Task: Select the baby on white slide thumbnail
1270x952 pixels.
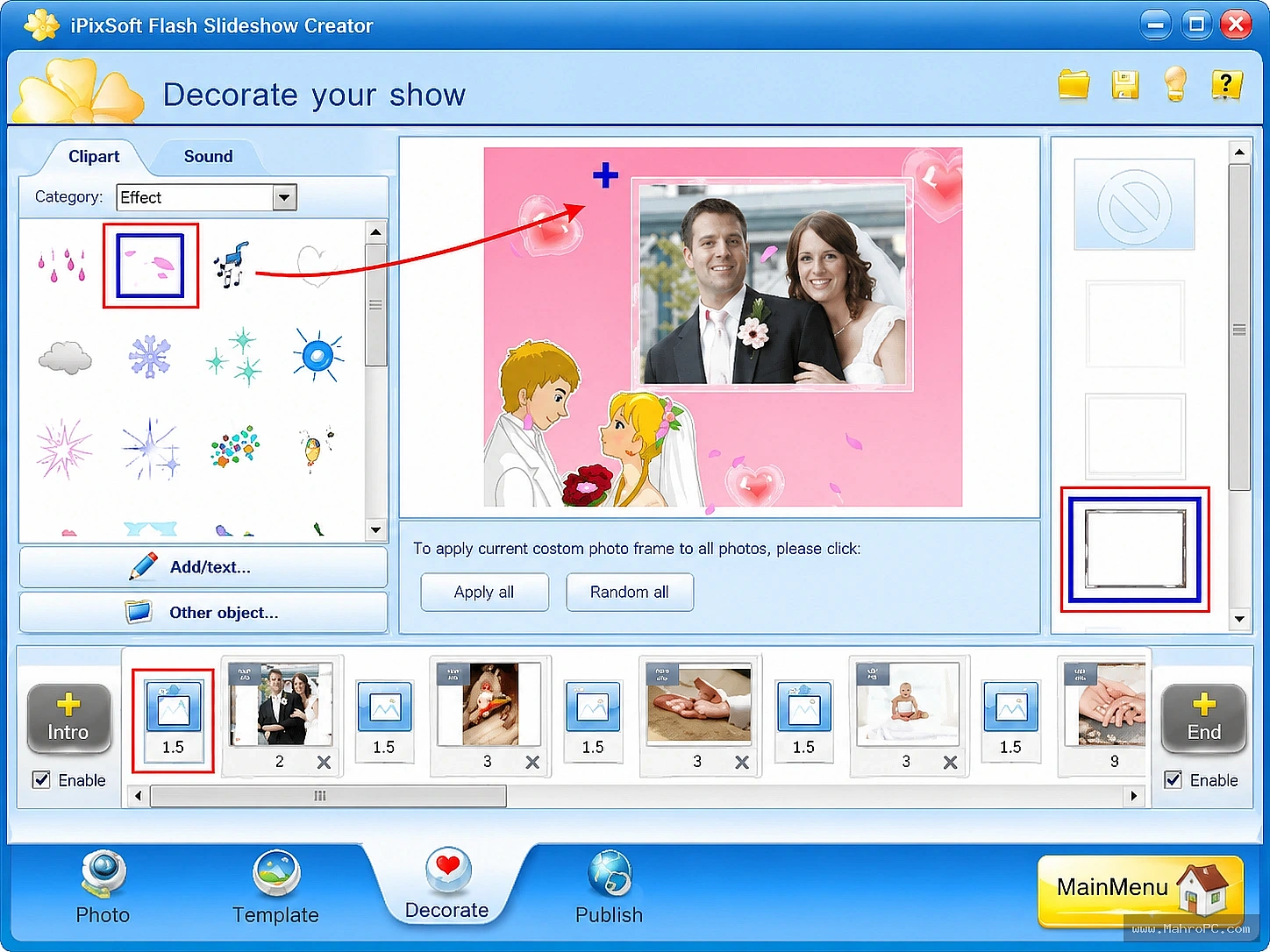Action: coord(908,705)
